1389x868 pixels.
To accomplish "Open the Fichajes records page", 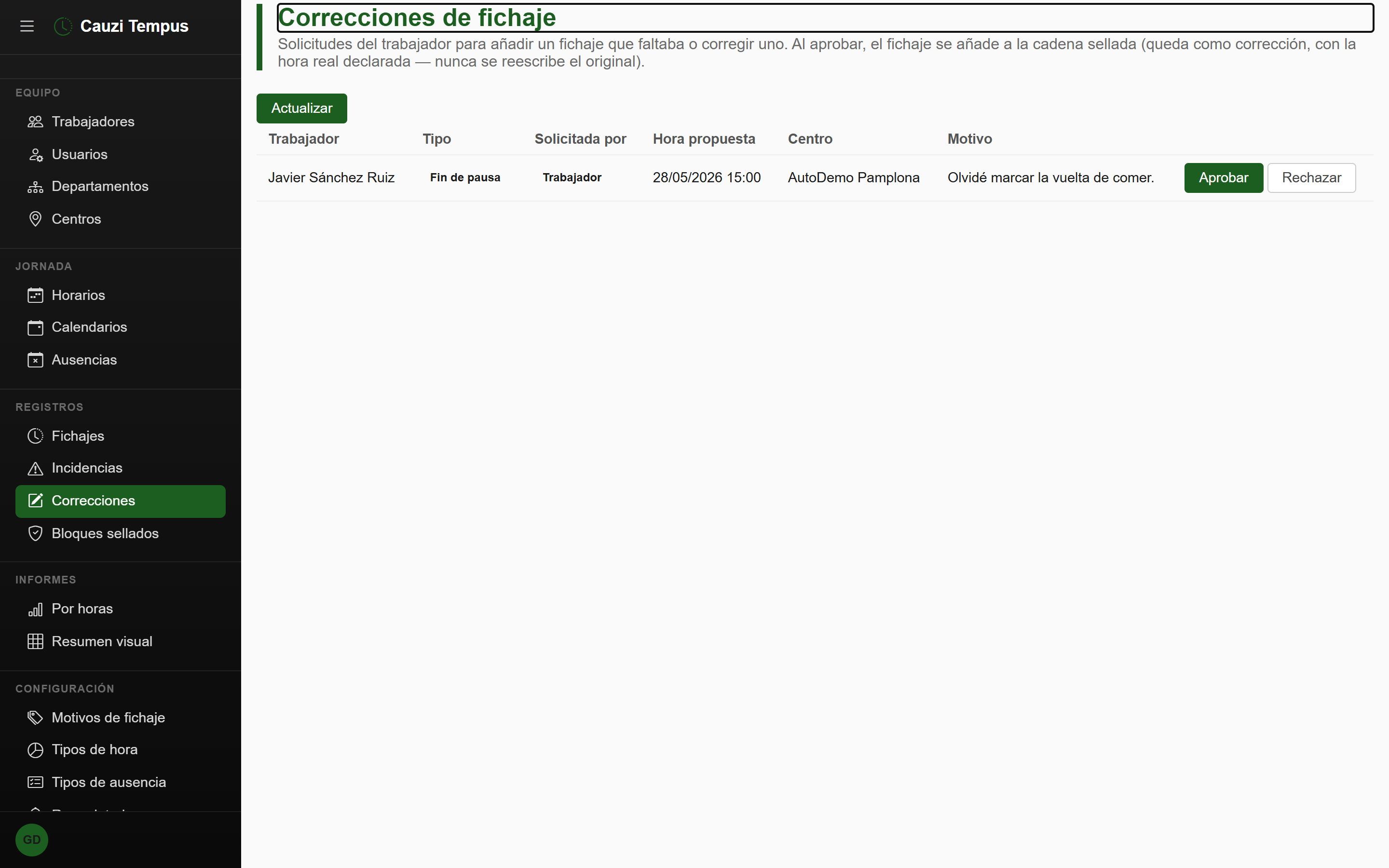I will point(121,436).
